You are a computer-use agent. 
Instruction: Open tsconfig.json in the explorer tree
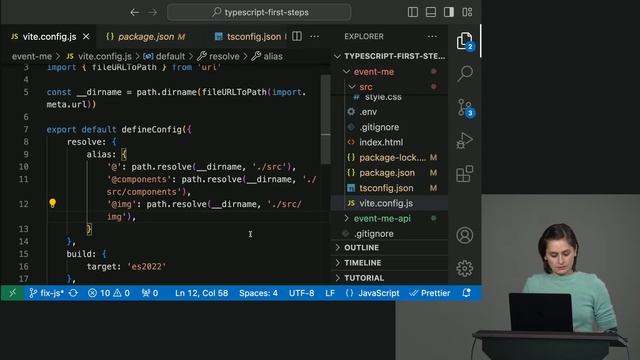coord(390,188)
